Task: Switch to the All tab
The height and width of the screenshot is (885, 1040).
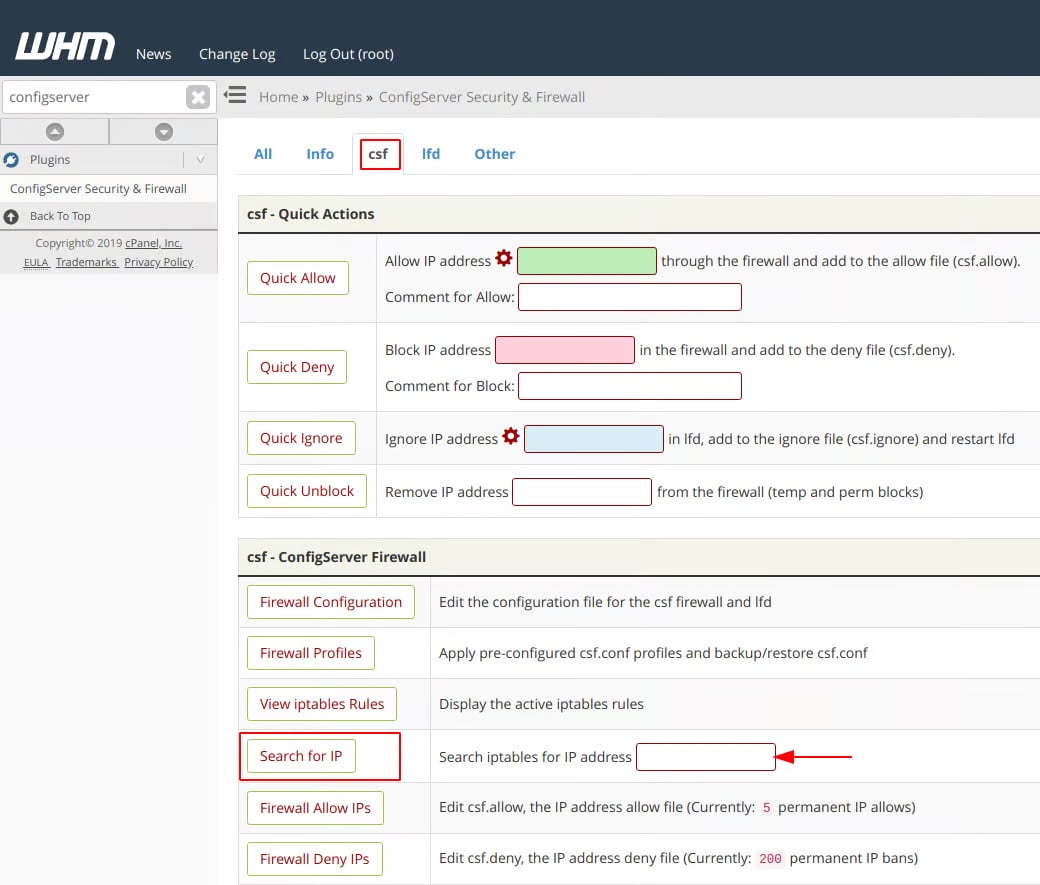Action: [x=263, y=154]
